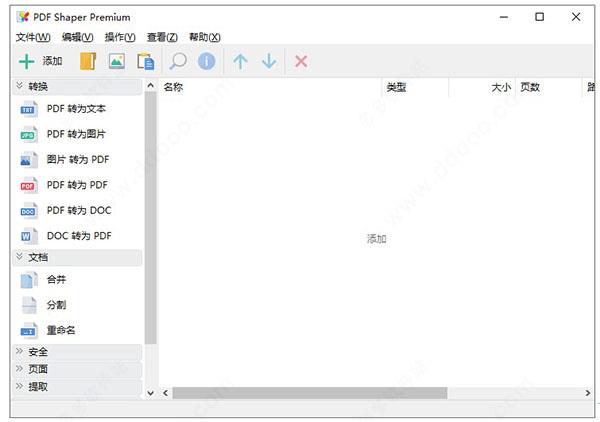Click the split 分割 document icon
This screenshot has height=422, width=600.
pos(29,305)
